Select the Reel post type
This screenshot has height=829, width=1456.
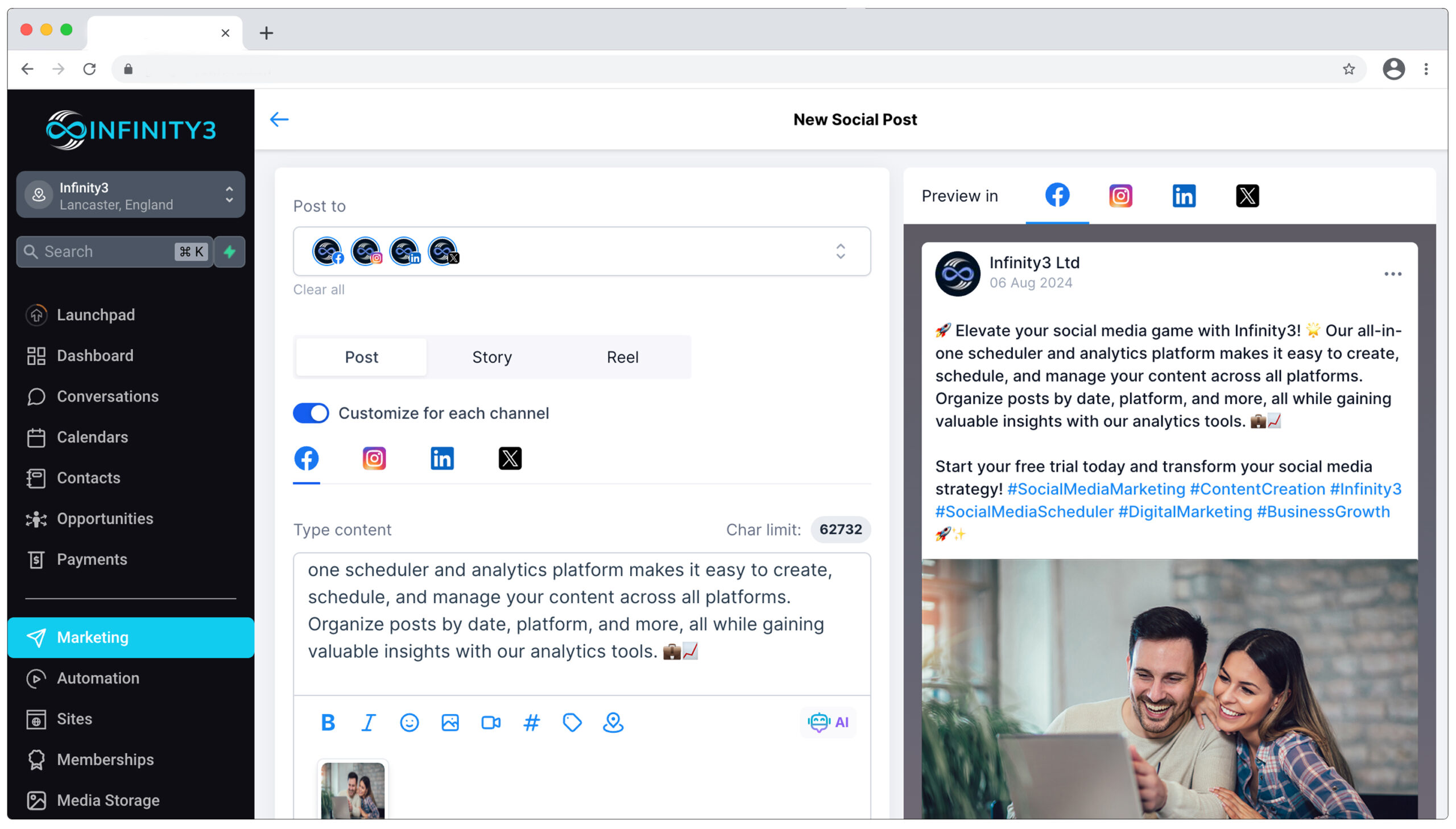coord(622,357)
